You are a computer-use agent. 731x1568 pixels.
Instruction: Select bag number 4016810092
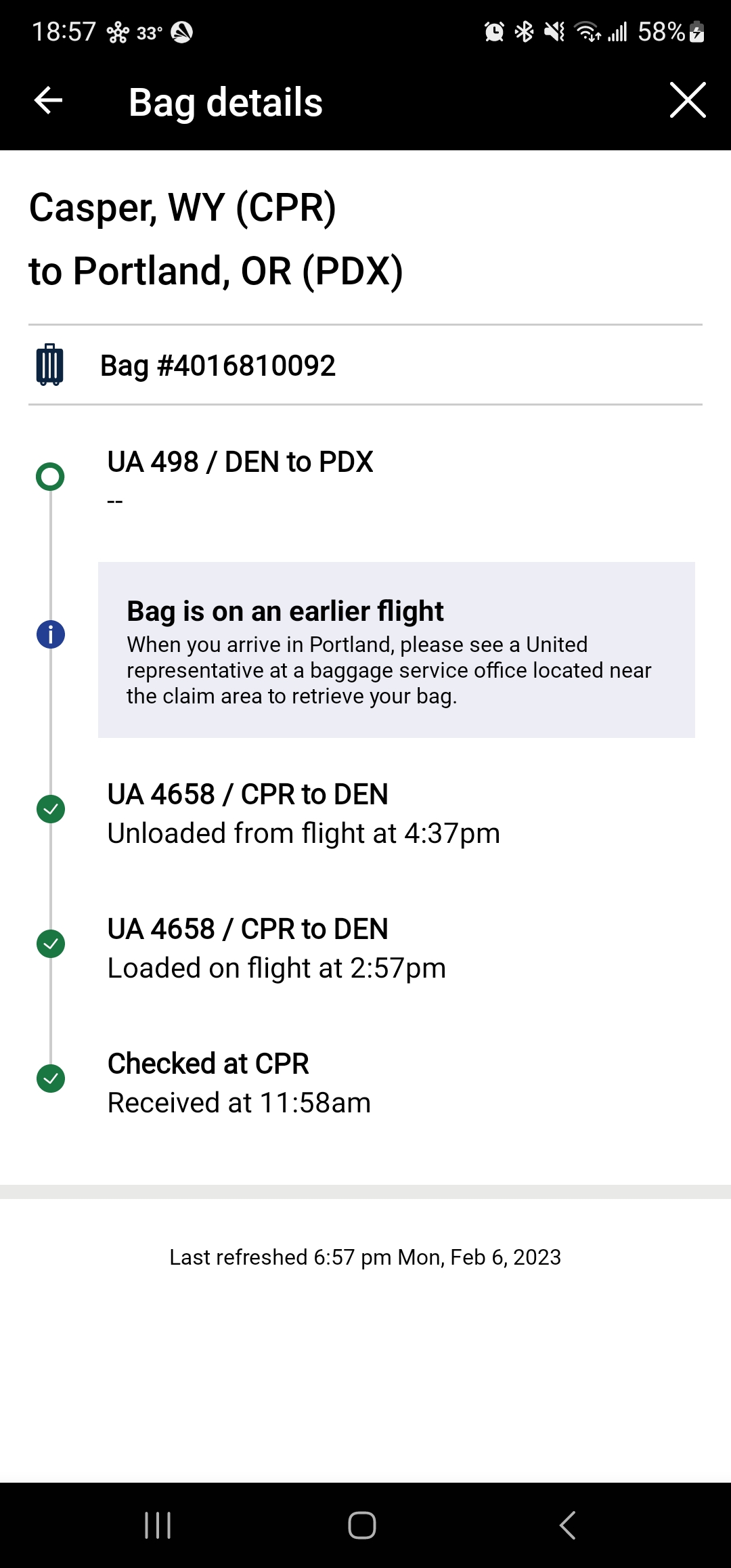(218, 366)
